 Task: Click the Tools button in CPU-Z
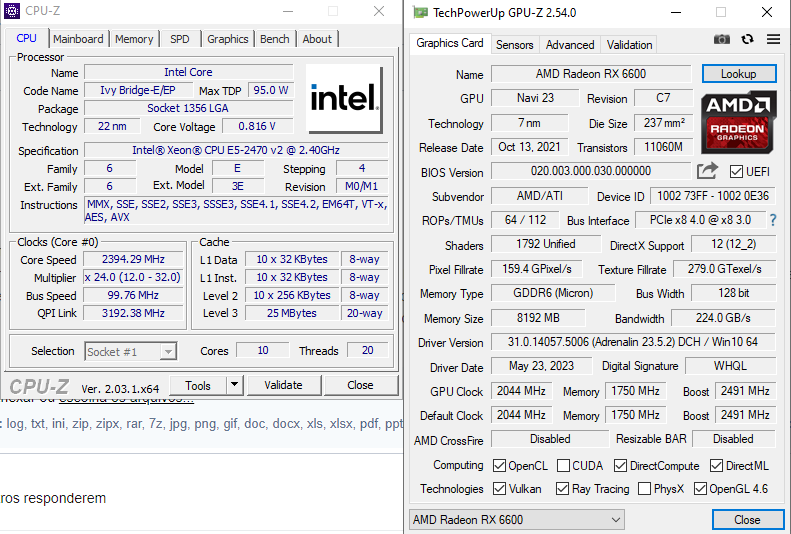tap(198, 385)
